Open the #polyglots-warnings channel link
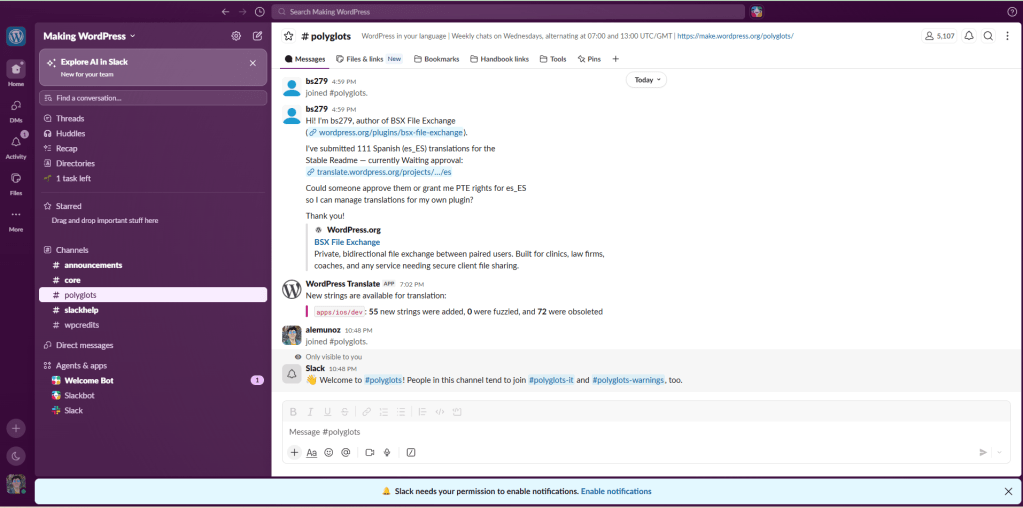 coord(628,380)
